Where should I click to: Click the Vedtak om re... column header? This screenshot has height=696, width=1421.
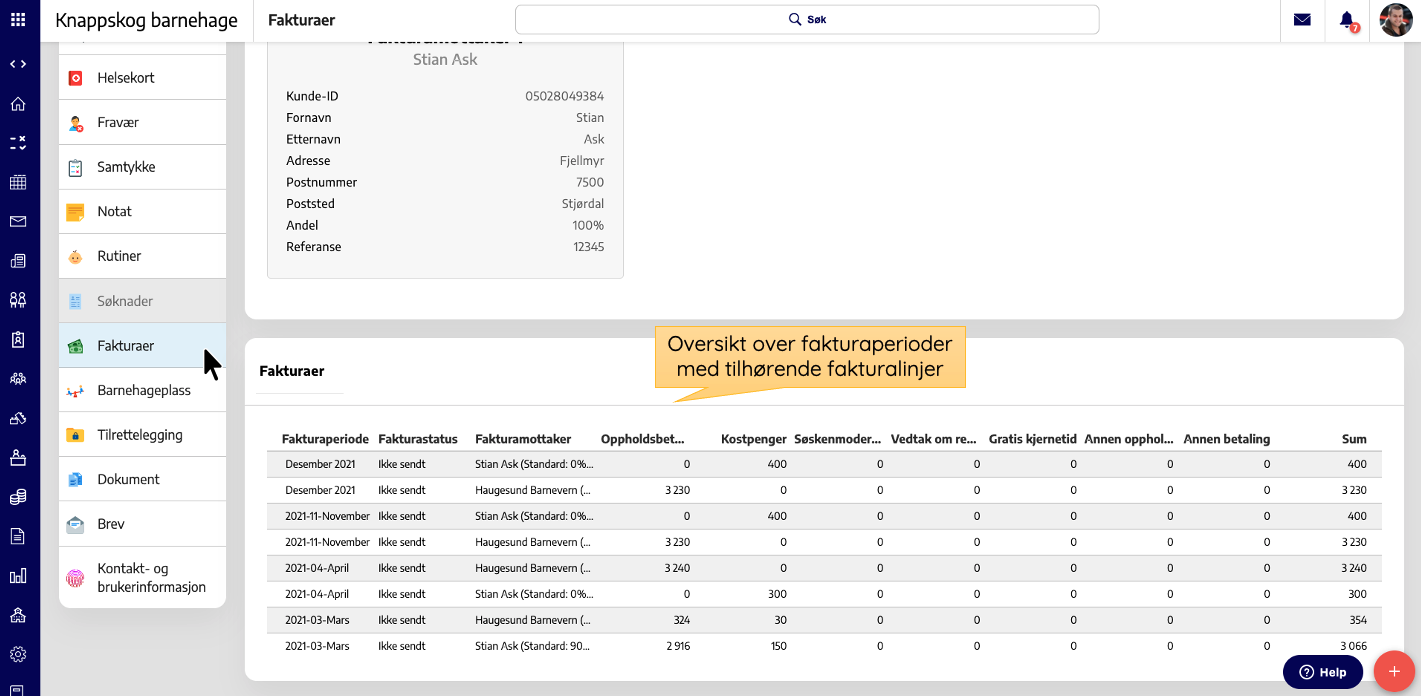(934, 439)
